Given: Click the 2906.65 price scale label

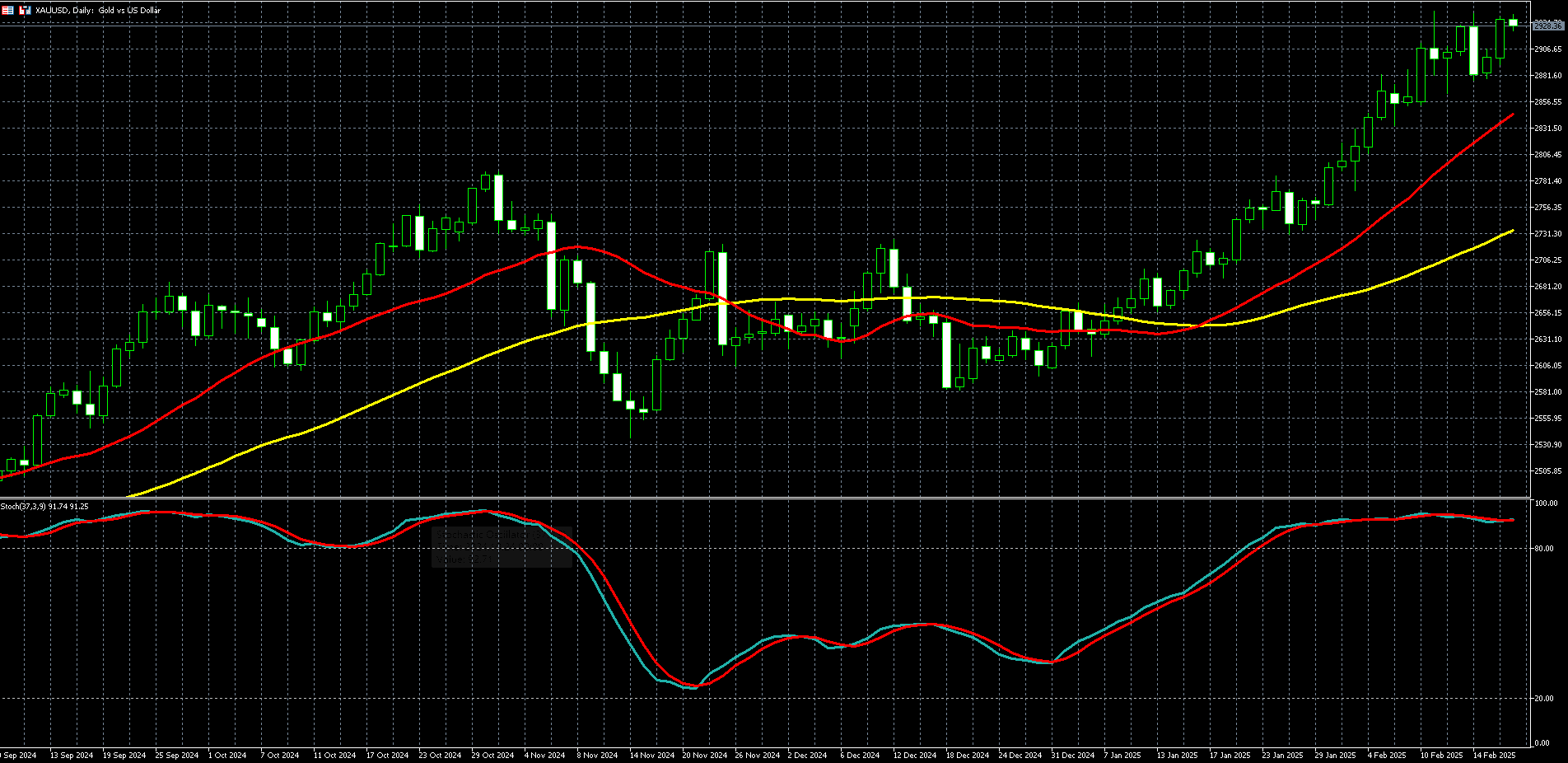Looking at the screenshot, I should [x=1547, y=49].
